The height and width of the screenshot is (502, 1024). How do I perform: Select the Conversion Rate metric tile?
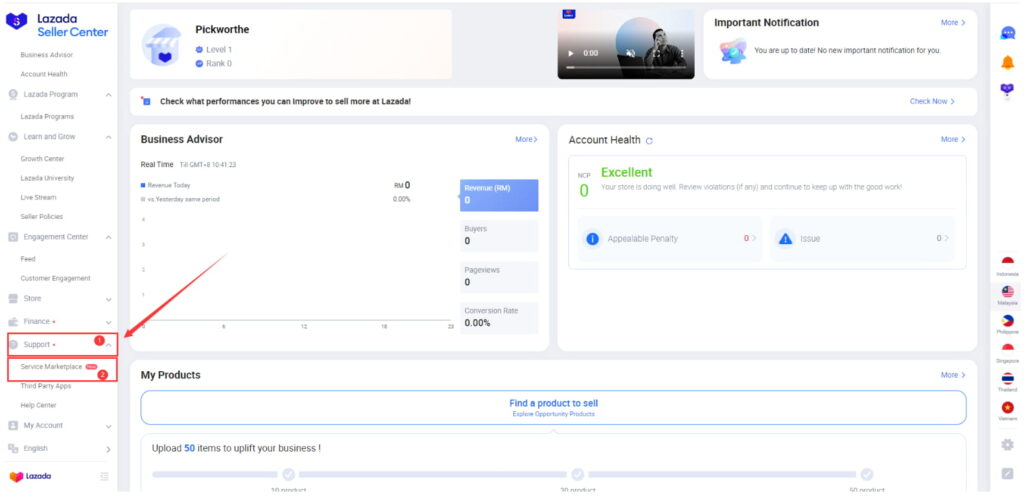499,317
